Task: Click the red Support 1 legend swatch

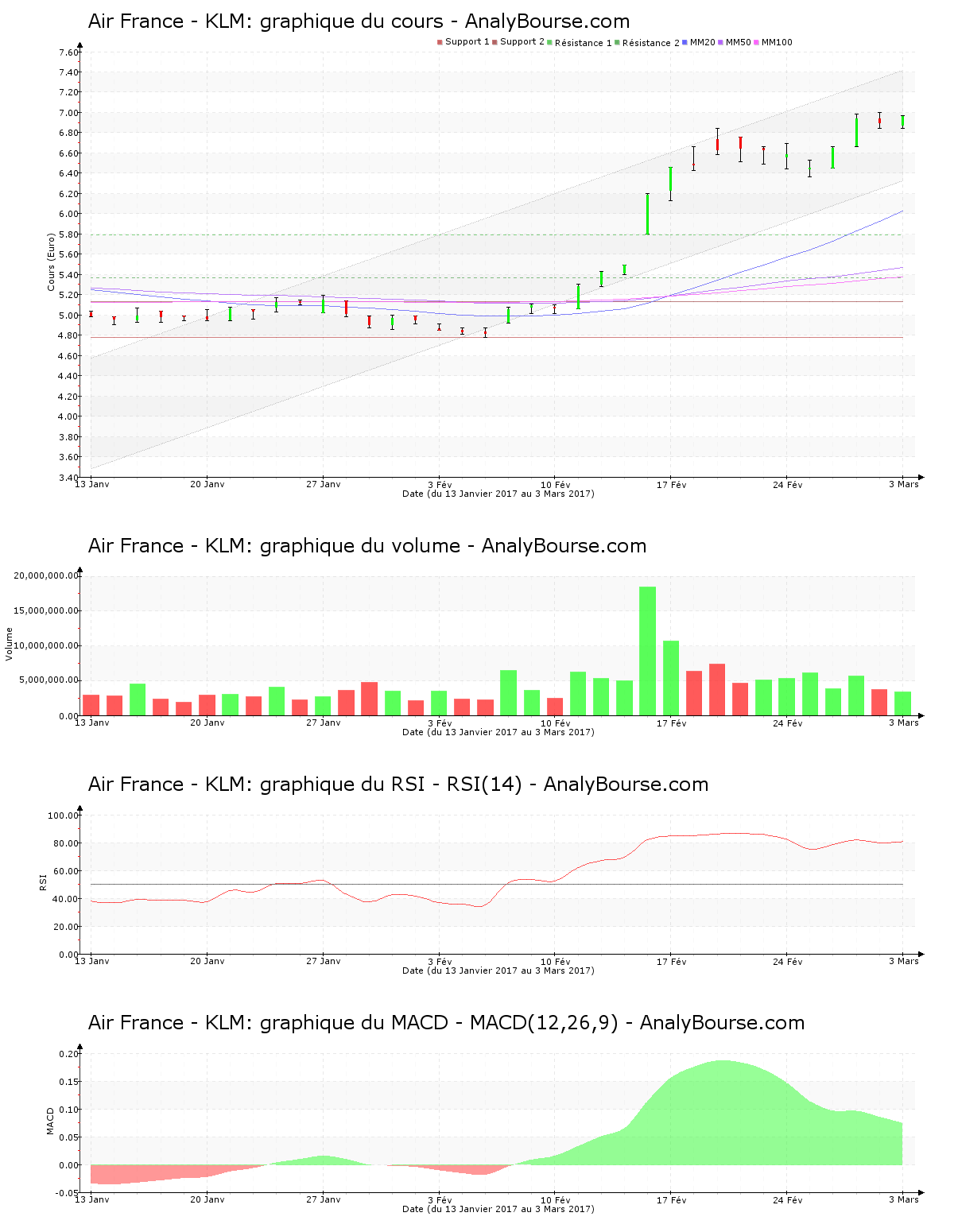Action: (440, 42)
